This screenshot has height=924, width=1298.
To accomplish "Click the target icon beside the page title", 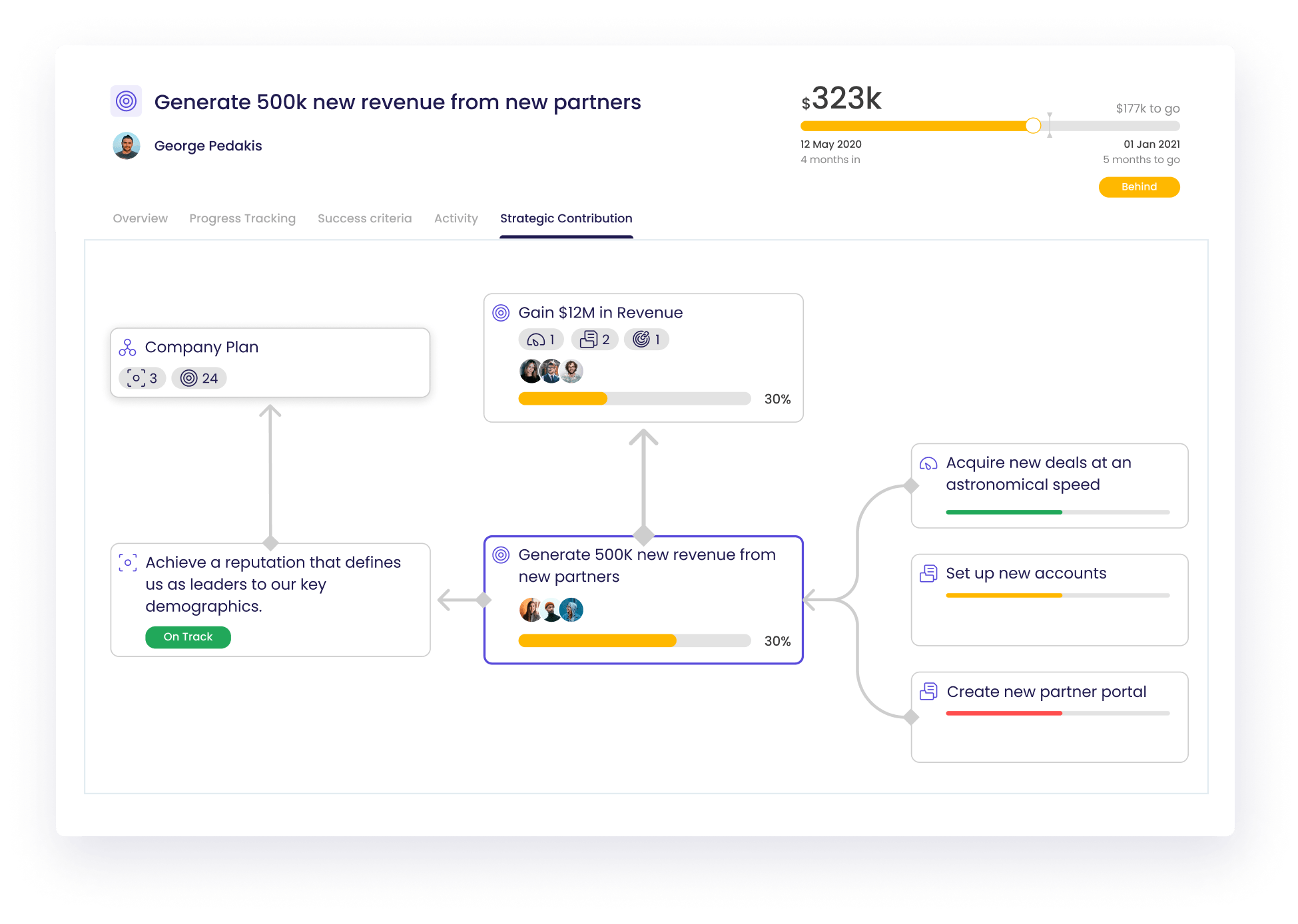I will 127,101.
